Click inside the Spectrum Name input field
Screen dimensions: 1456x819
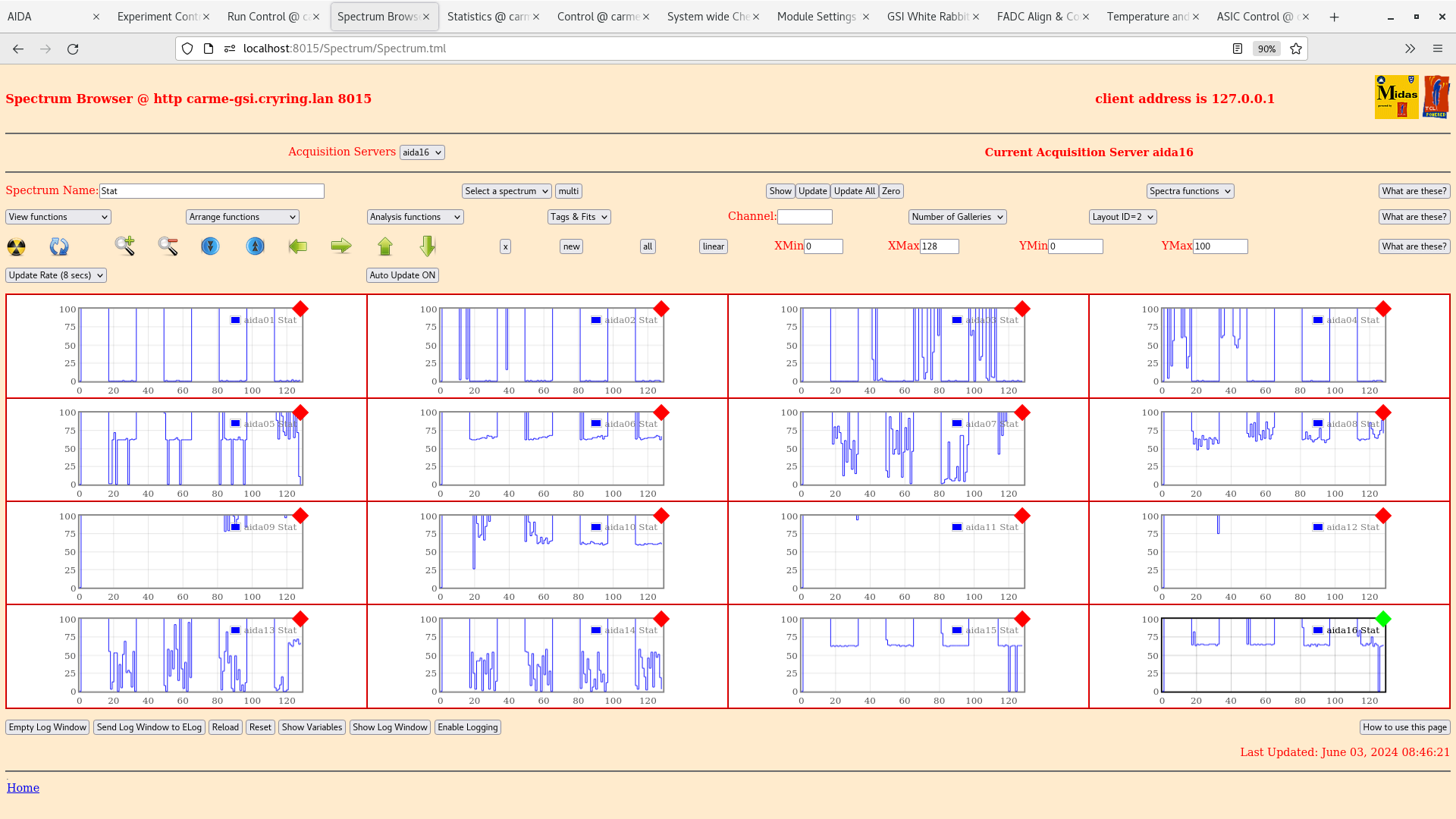pos(212,190)
